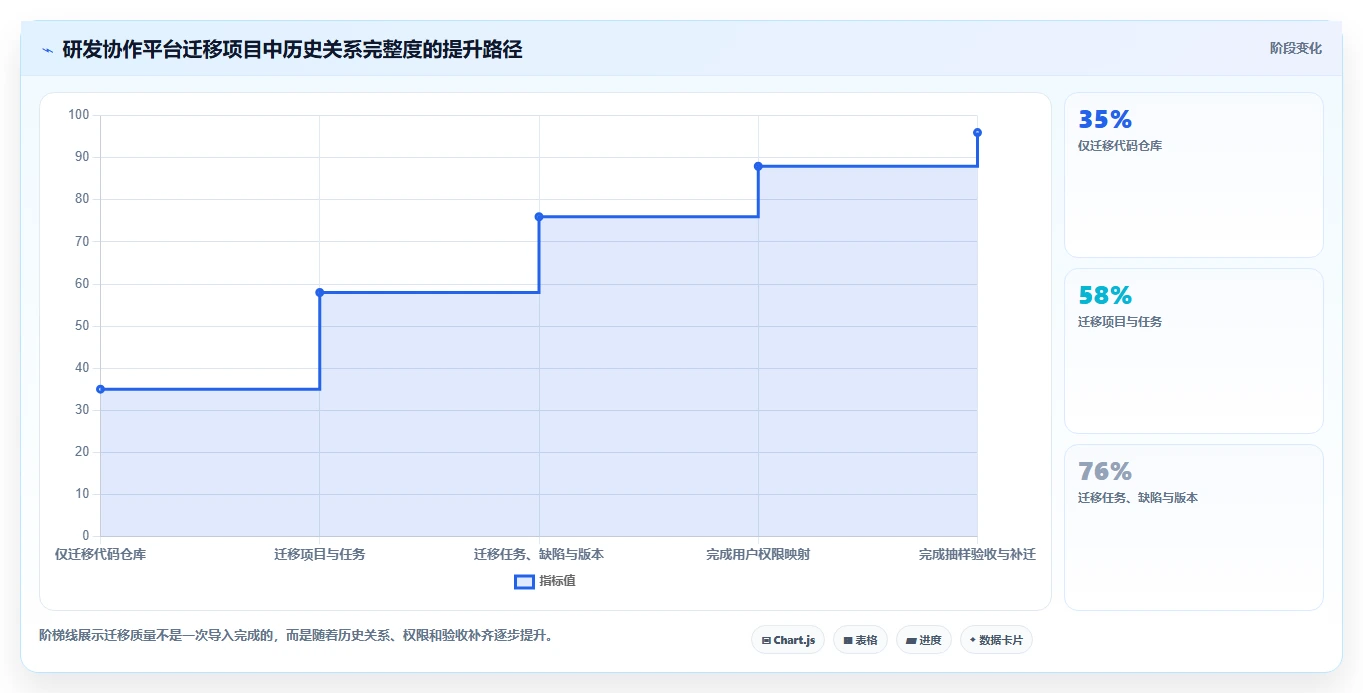Click the 进度 tag pill
Viewport: 1363px width, 693px height.
click(924, 640)
